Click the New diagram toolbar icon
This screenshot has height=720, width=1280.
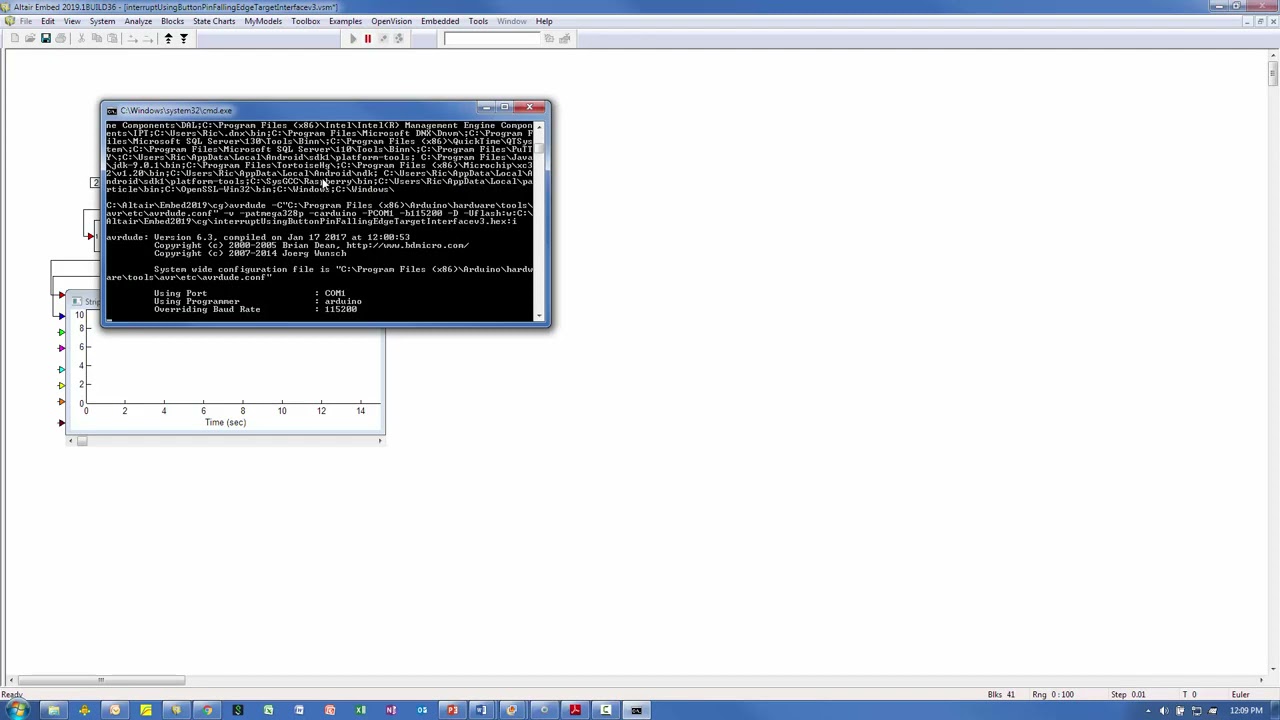tap(14, 38)
